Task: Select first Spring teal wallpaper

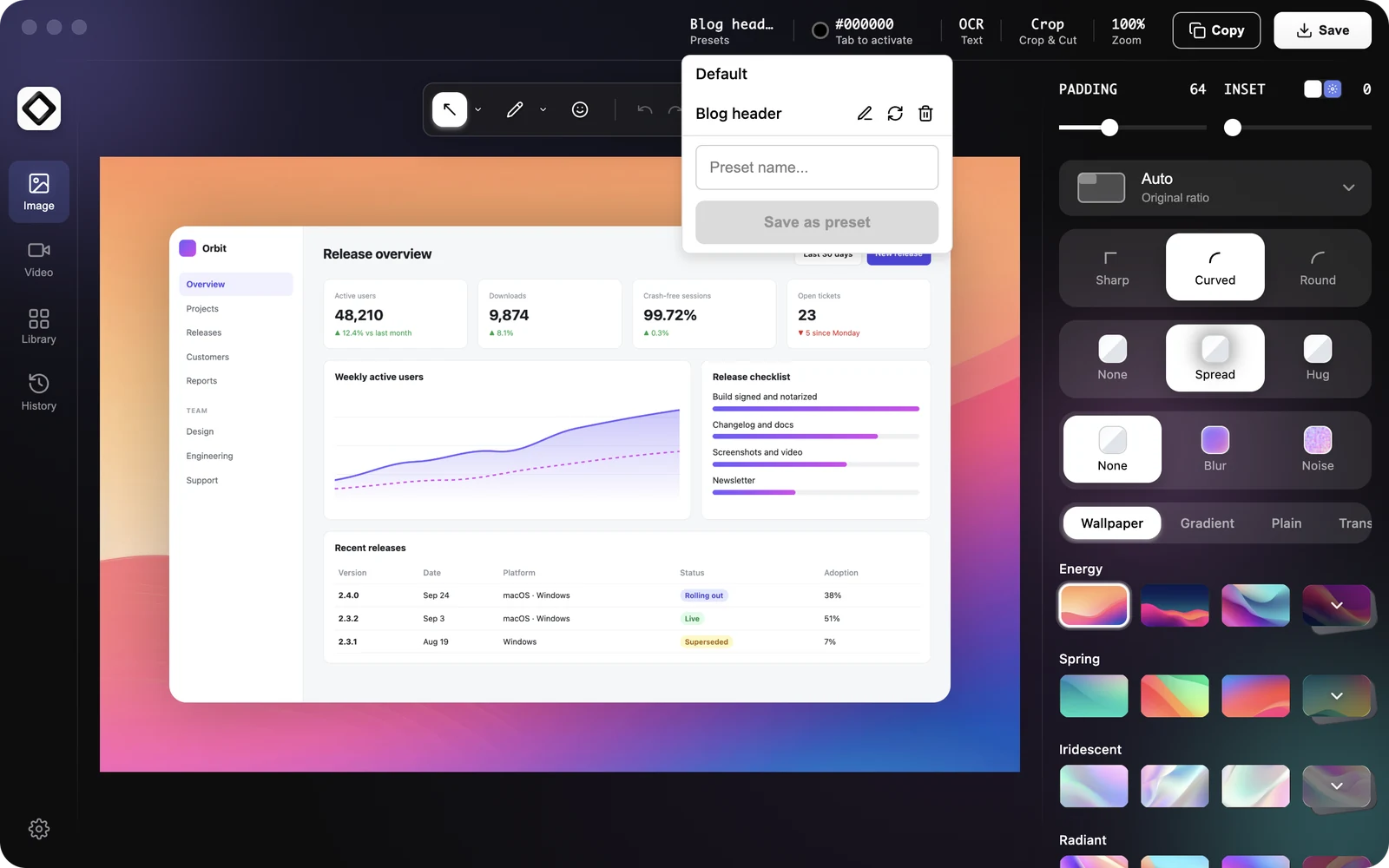Action: (x=1094, y=696)
